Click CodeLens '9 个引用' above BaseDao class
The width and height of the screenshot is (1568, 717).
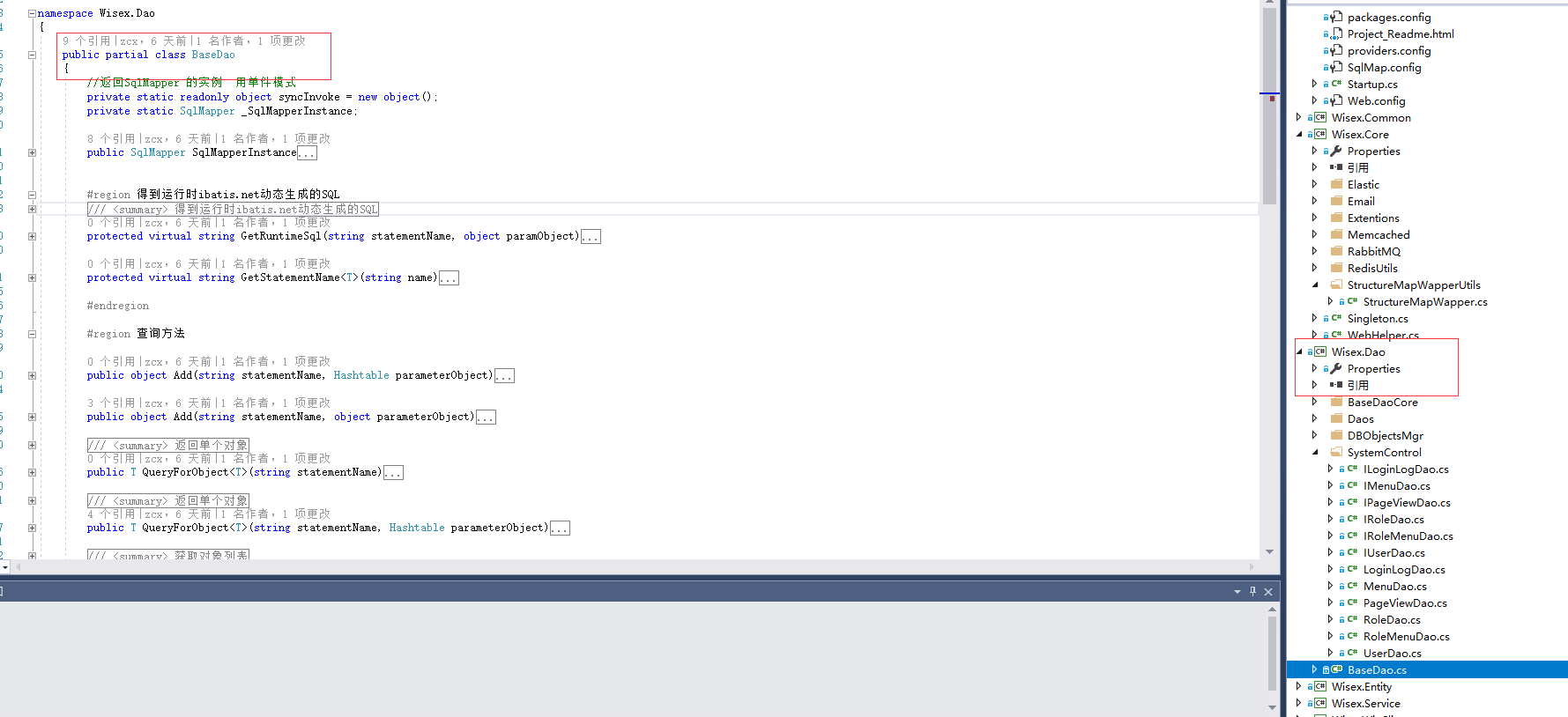[86, 41]
